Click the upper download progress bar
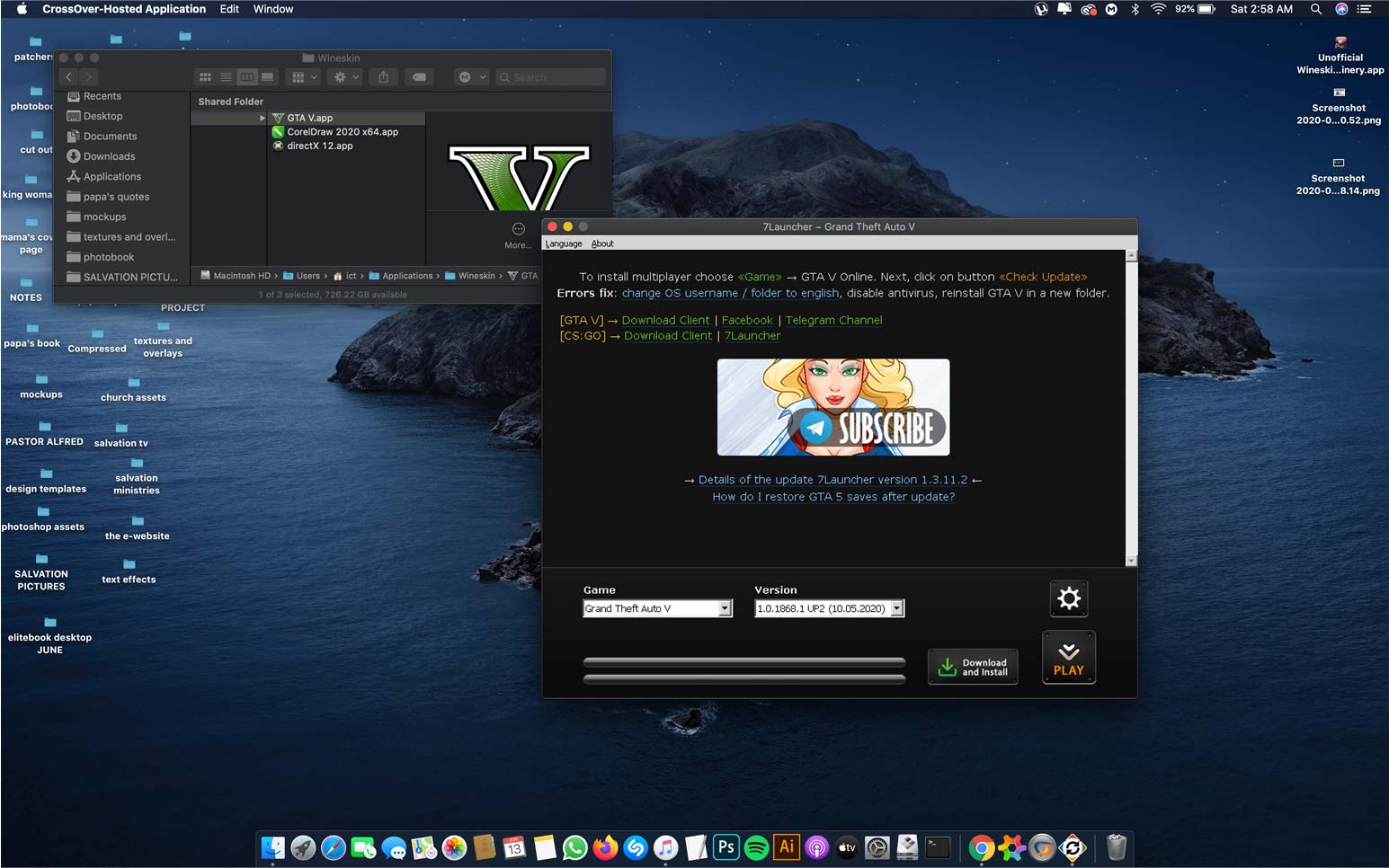Screen dimensions: 1389x868 (744, 662)
